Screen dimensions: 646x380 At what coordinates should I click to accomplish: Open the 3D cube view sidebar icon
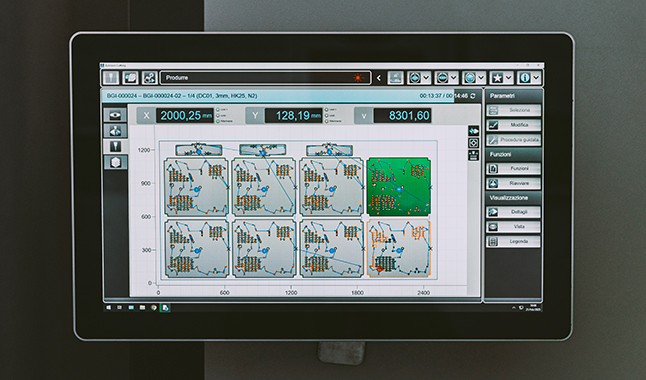tap(115, 162)
